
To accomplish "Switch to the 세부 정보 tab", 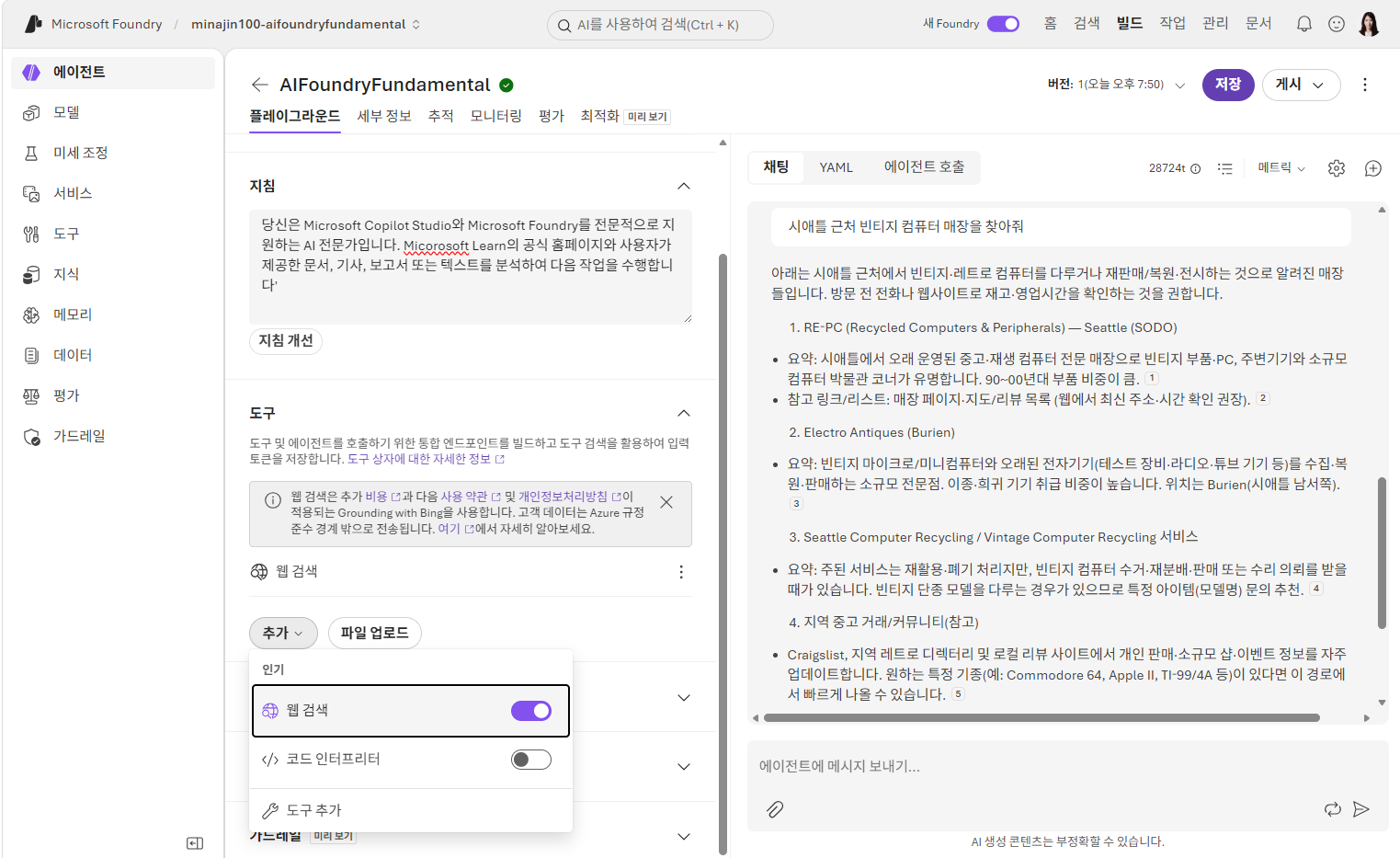I will pyautogui.click(x=384, y=116).
